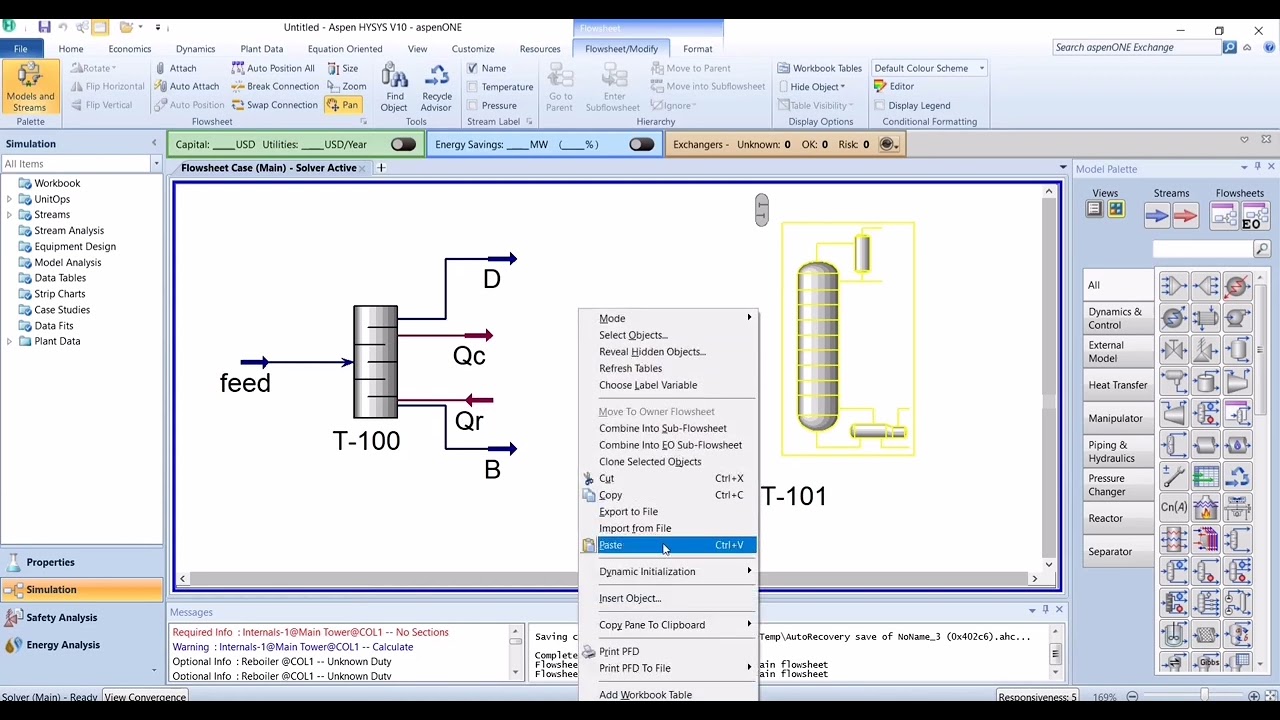Open the All Items dropdown
1280x720 pixels.
tap(156, 164)
